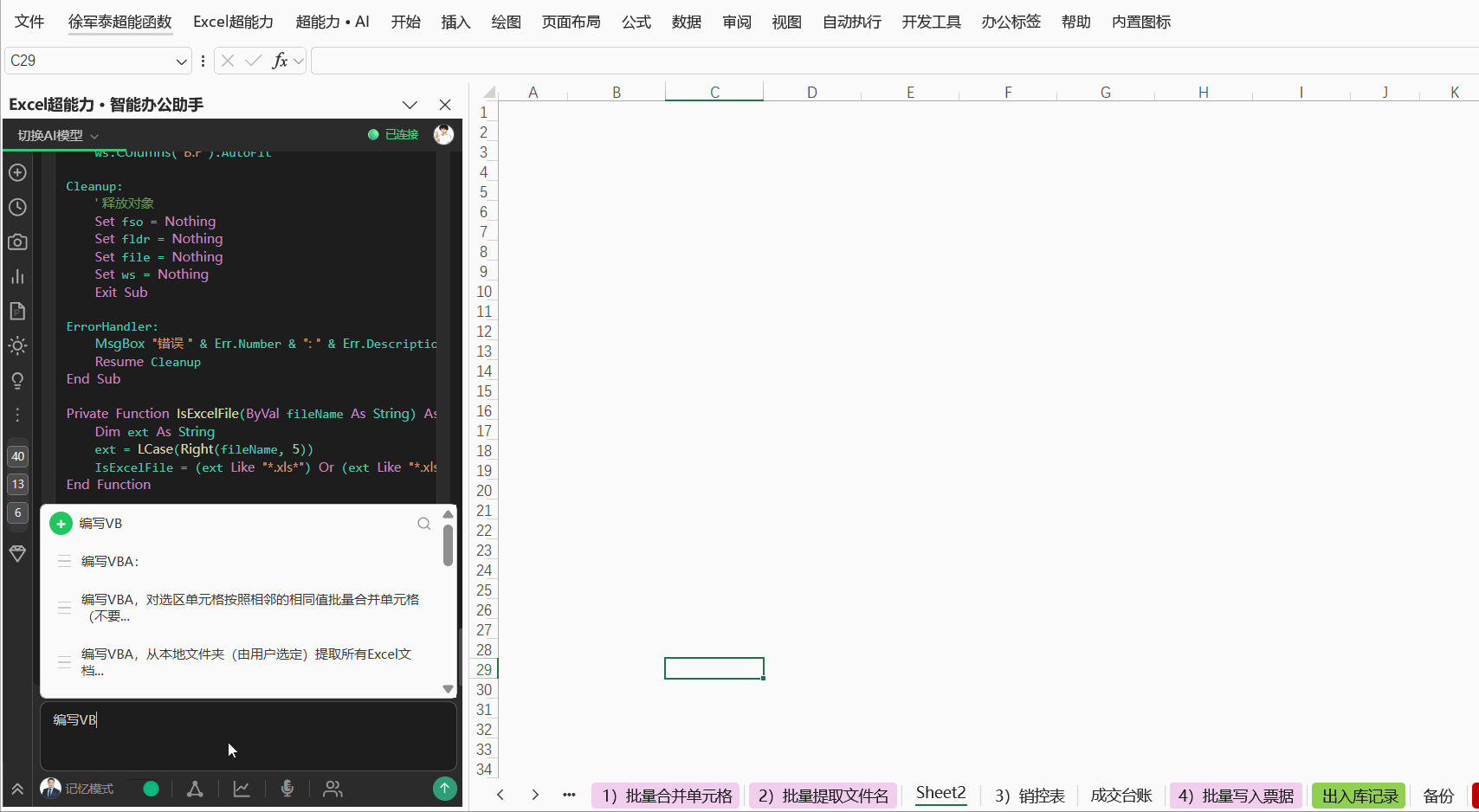Click the 已连接 connection status
This screenshot has width=1479, height=812.
[393, 134]
